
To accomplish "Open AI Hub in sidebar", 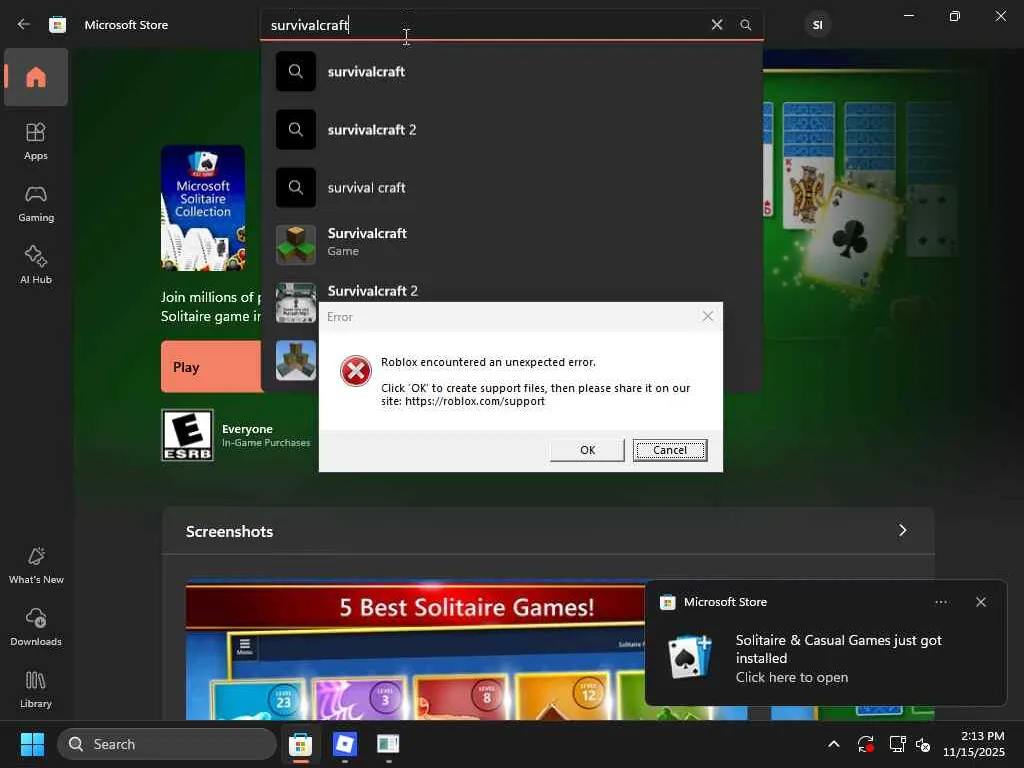I will tap(36, 265).
